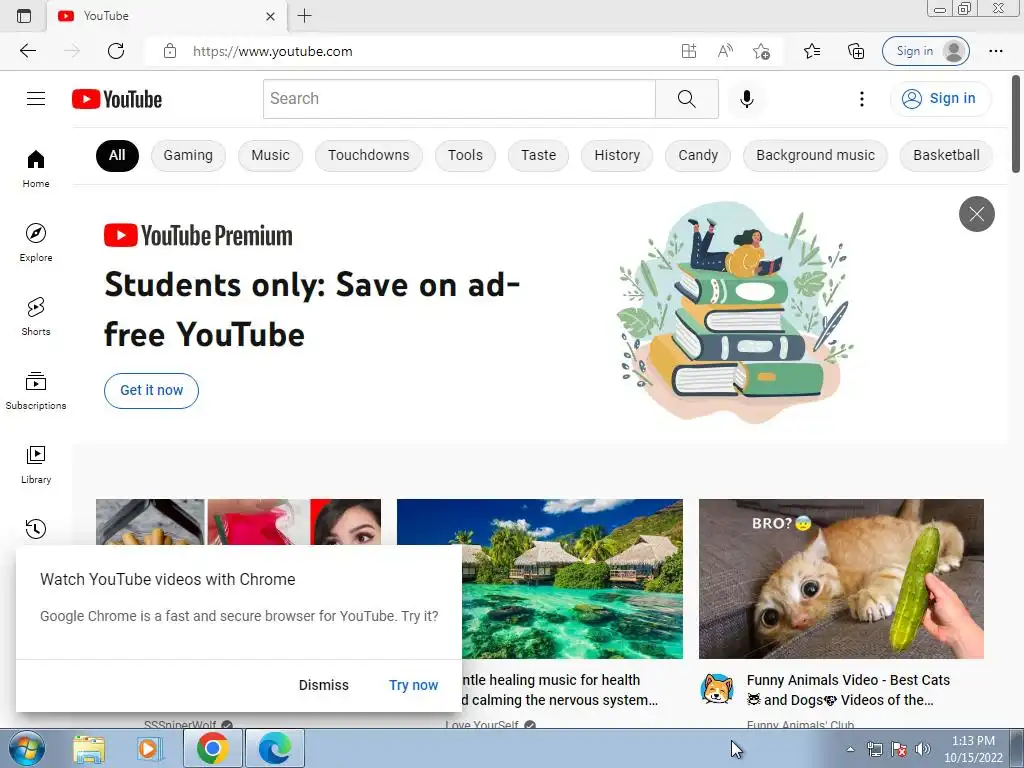Open the YouTube hamburger guide menu

(x=36, y=99)
